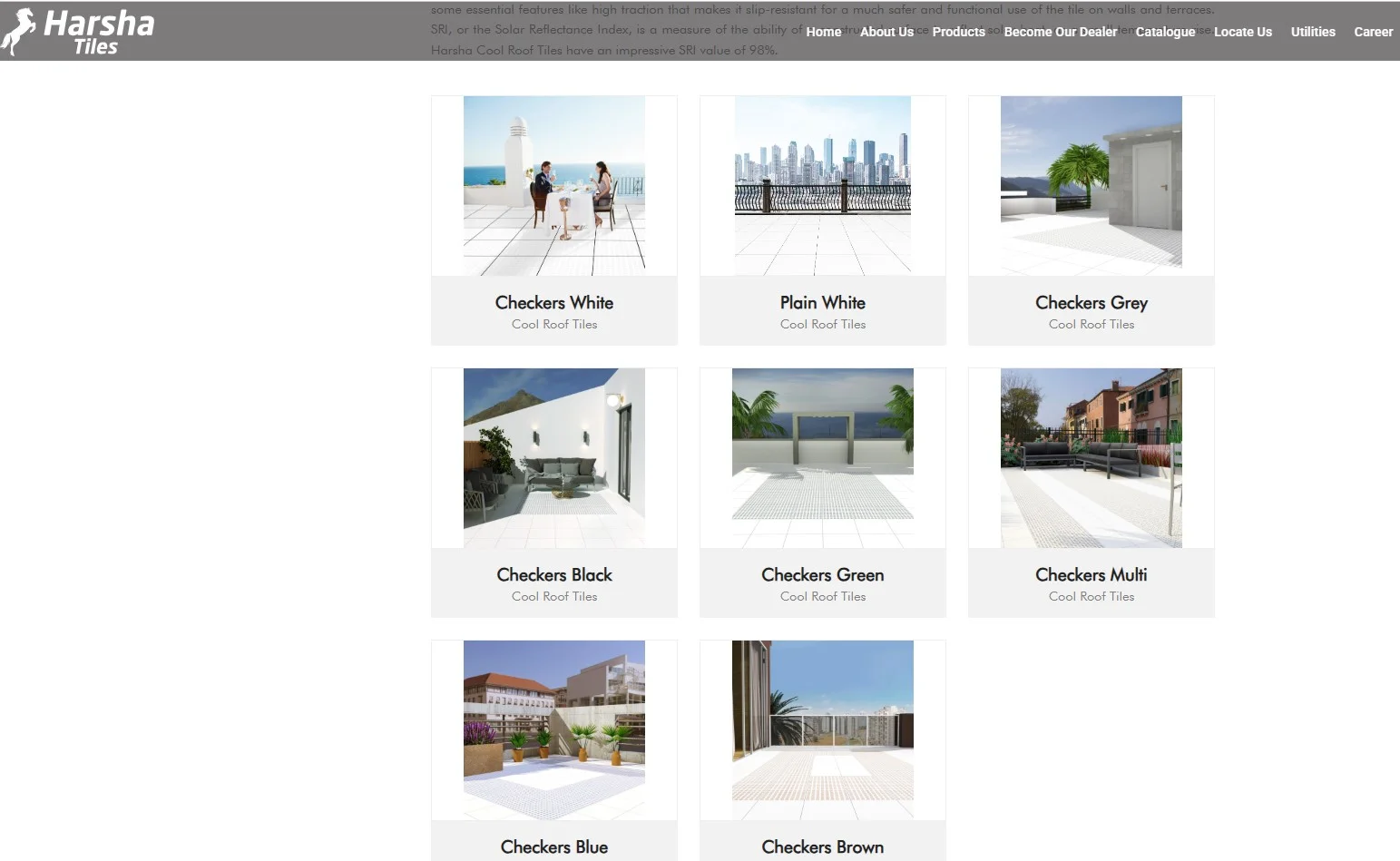Image resolution: width=1400 pixels, height=861 pixels.
Task: Open the Utilities menu item
Action: click(x=1313, y=32)
